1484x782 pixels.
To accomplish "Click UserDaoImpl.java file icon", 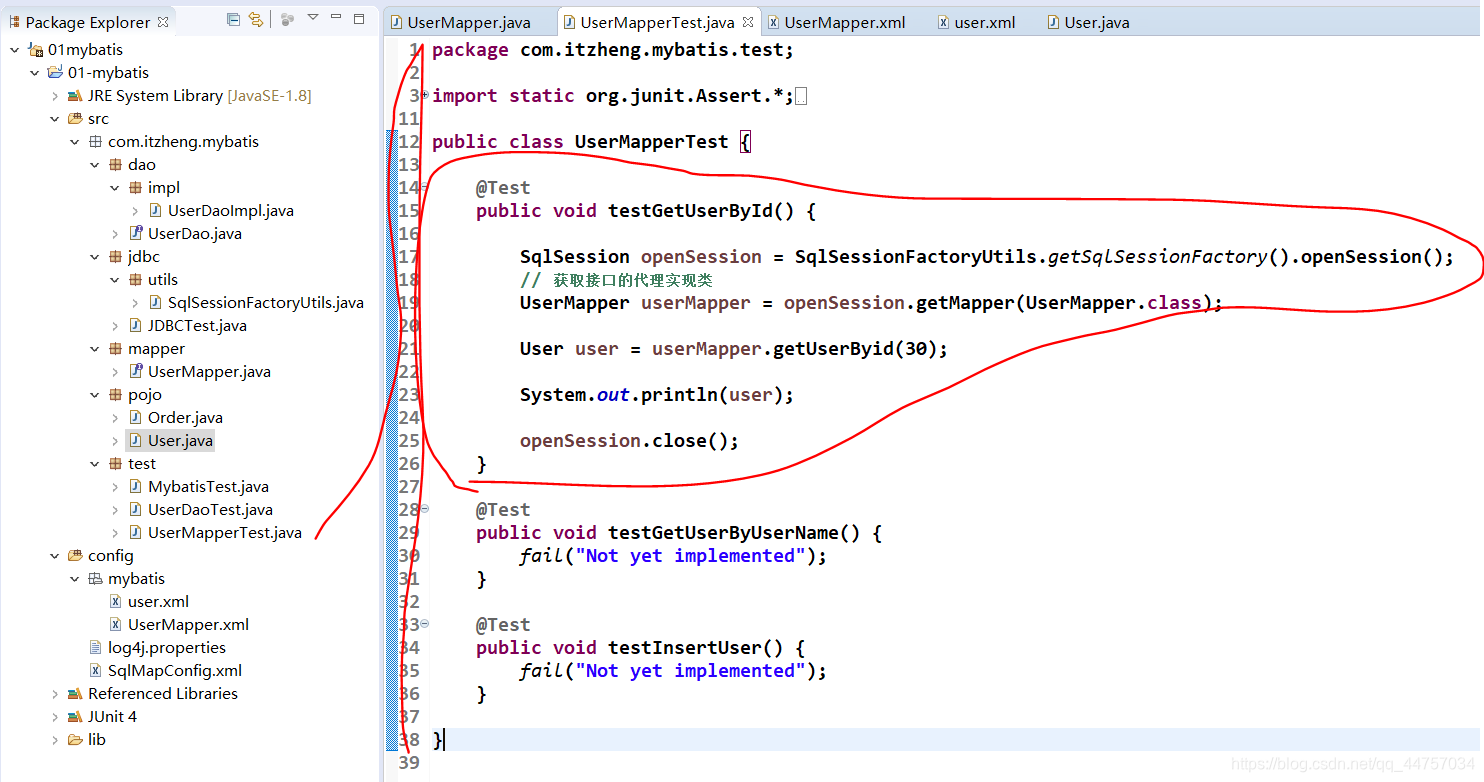I will click(x=155, y=211).
